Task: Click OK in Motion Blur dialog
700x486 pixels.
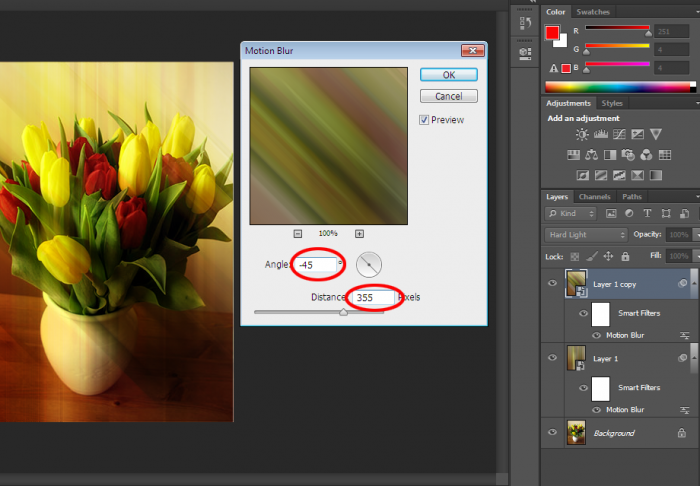Action: pyautogui.click(x=449, y=75)
